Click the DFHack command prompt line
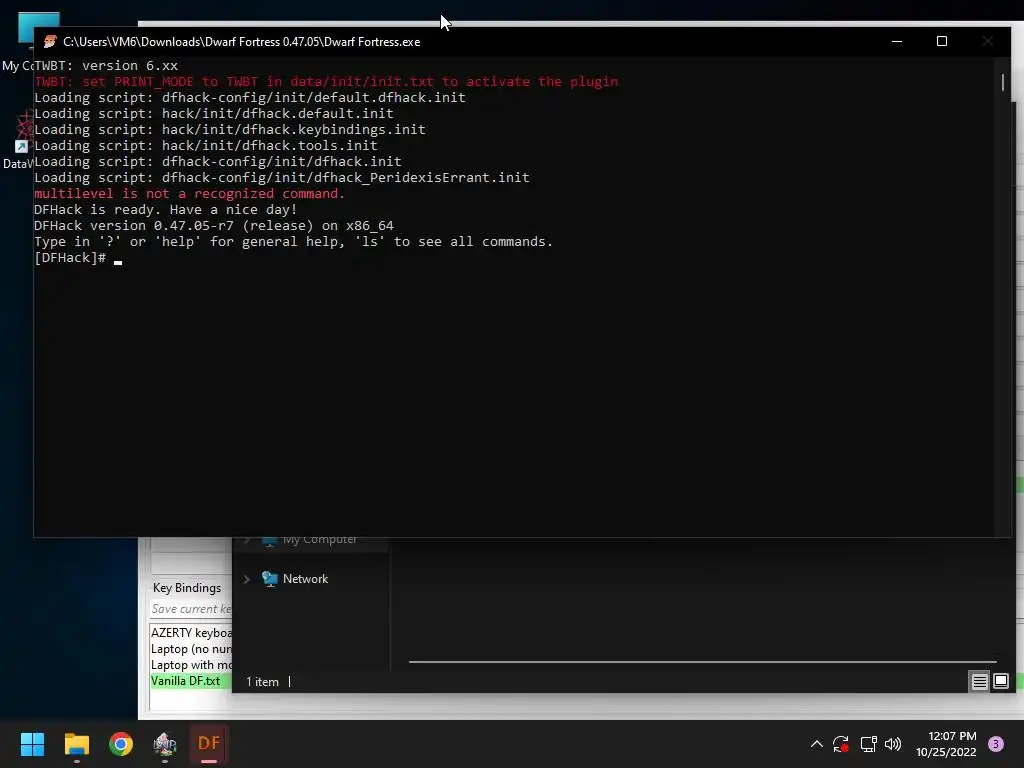This screenshot has height=768, width=1024. (x=78, y=258)
